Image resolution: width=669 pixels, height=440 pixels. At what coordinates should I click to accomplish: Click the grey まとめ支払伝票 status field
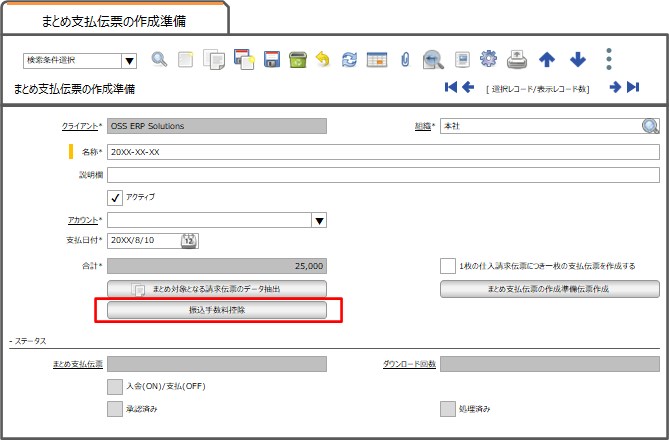pos(217,364)
